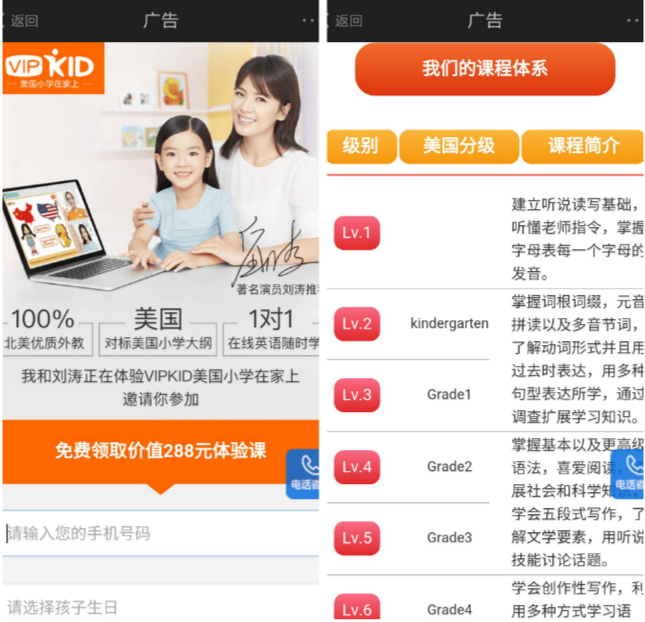Switch to the 课程简介 tab
This screenshot has height=622, width=645.
[583, 146]
